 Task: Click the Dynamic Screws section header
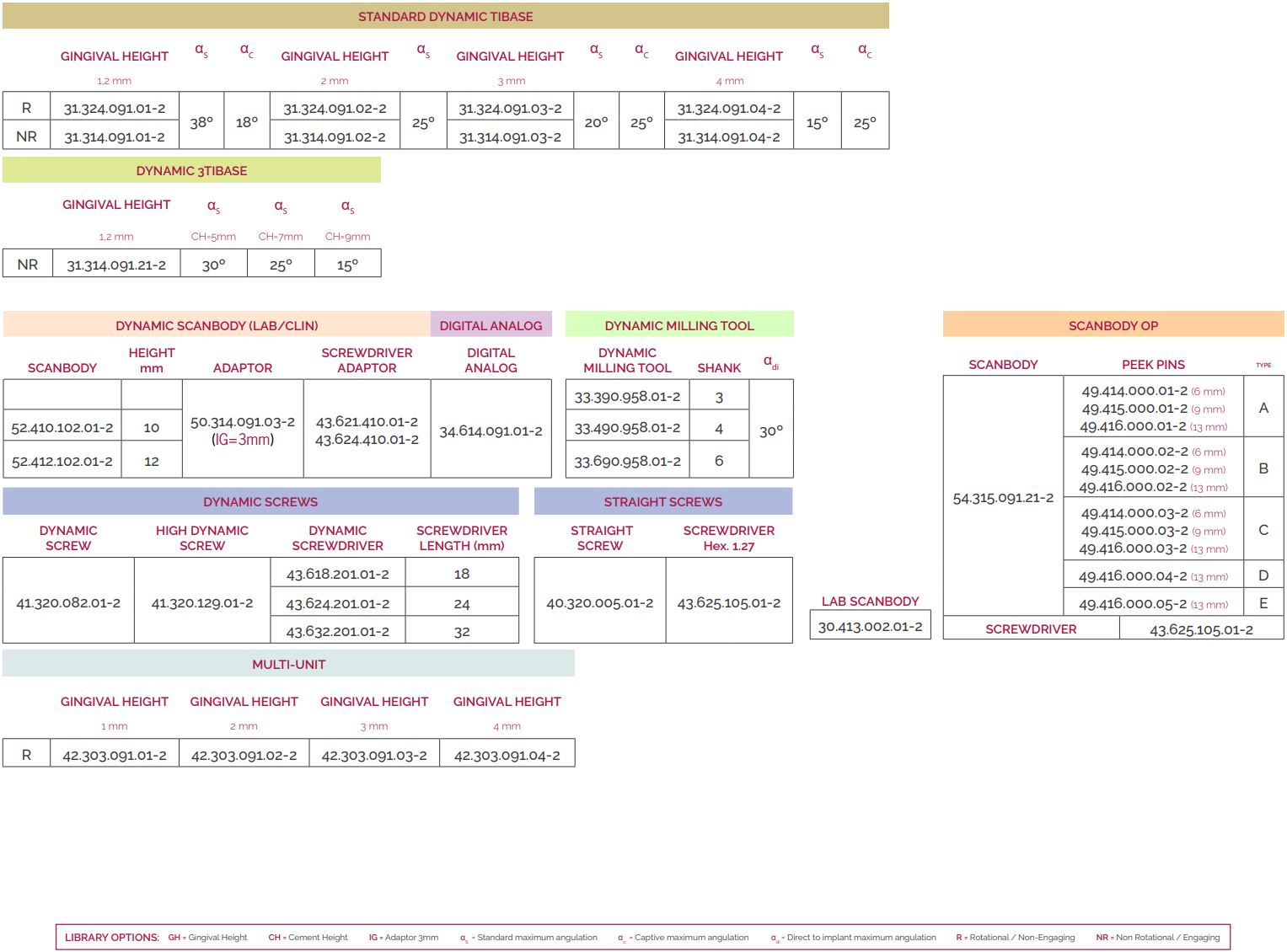pos(260,501)
